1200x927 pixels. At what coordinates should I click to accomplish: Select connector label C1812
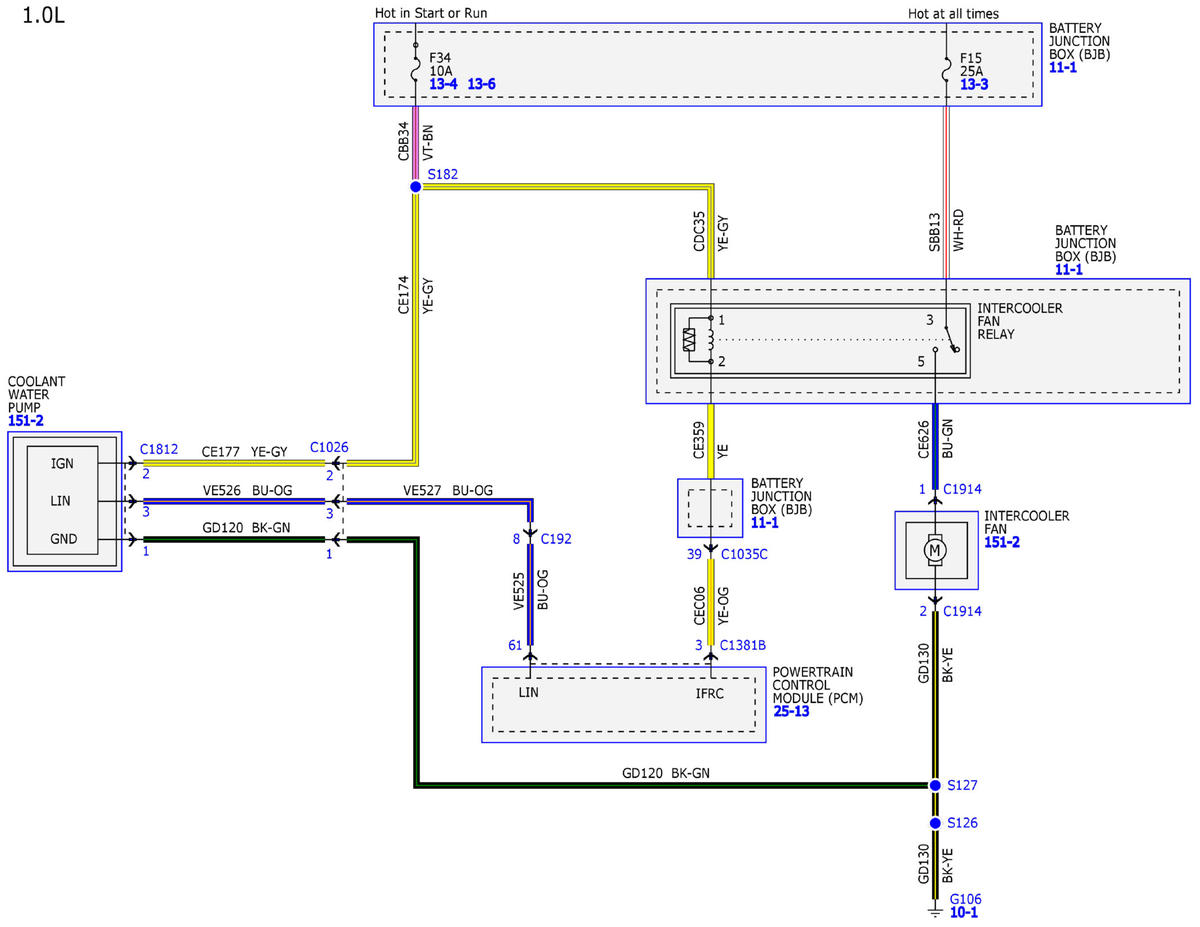pos(159,449)
